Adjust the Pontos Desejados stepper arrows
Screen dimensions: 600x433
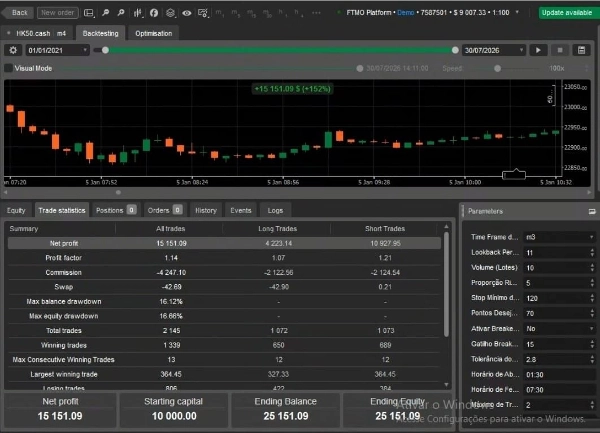coord(592,313)
